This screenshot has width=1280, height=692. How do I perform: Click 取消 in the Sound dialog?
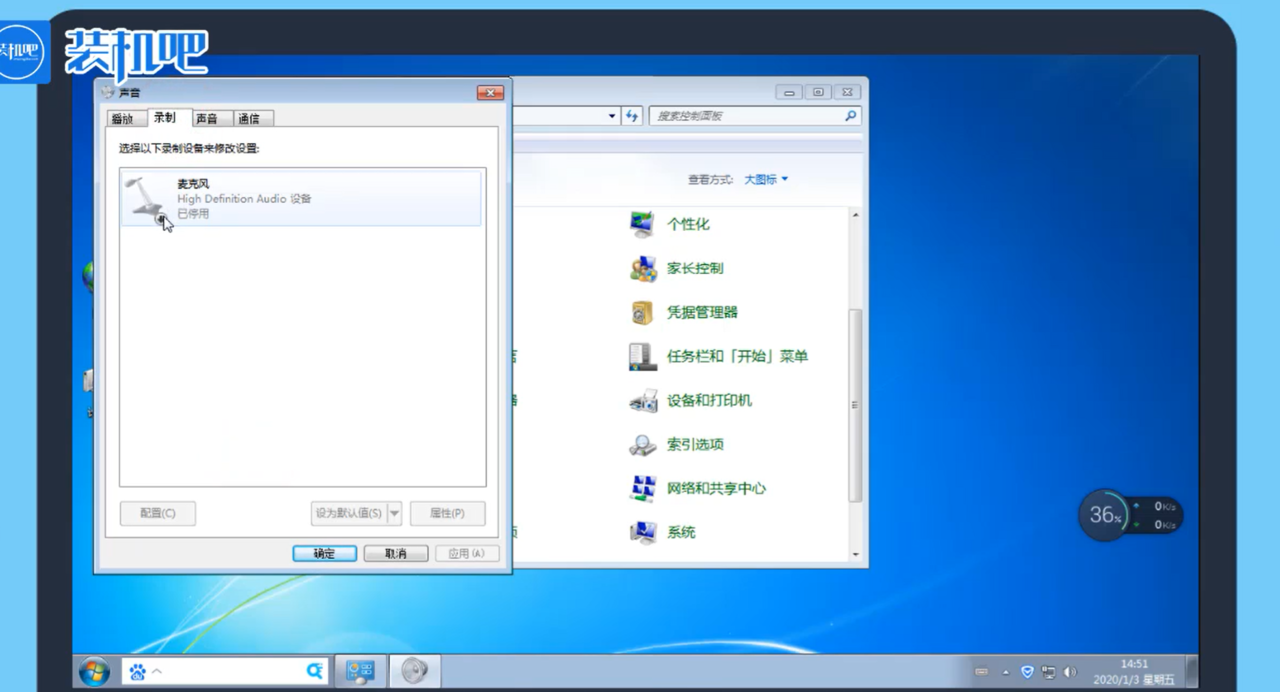click(x=396, y=553)
